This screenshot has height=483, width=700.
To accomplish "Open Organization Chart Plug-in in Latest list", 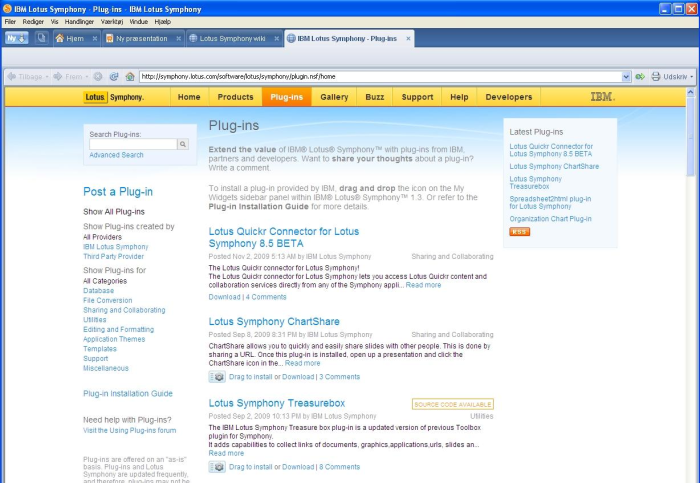I will point(550,219).
